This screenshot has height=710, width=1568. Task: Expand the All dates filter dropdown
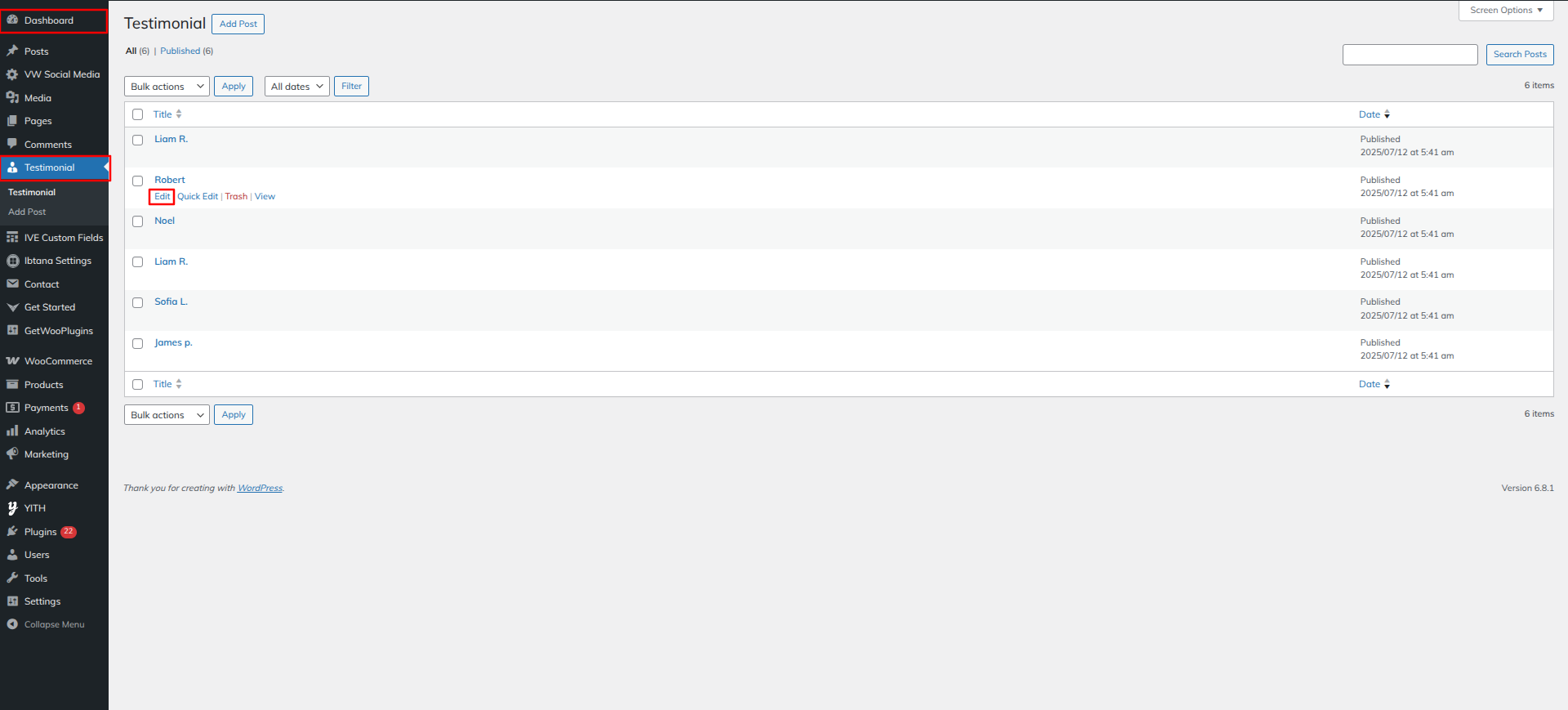click(296, 87)
